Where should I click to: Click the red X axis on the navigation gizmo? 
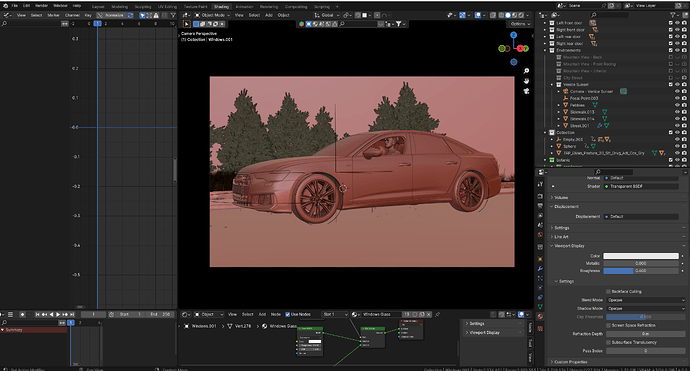(520, 48)
